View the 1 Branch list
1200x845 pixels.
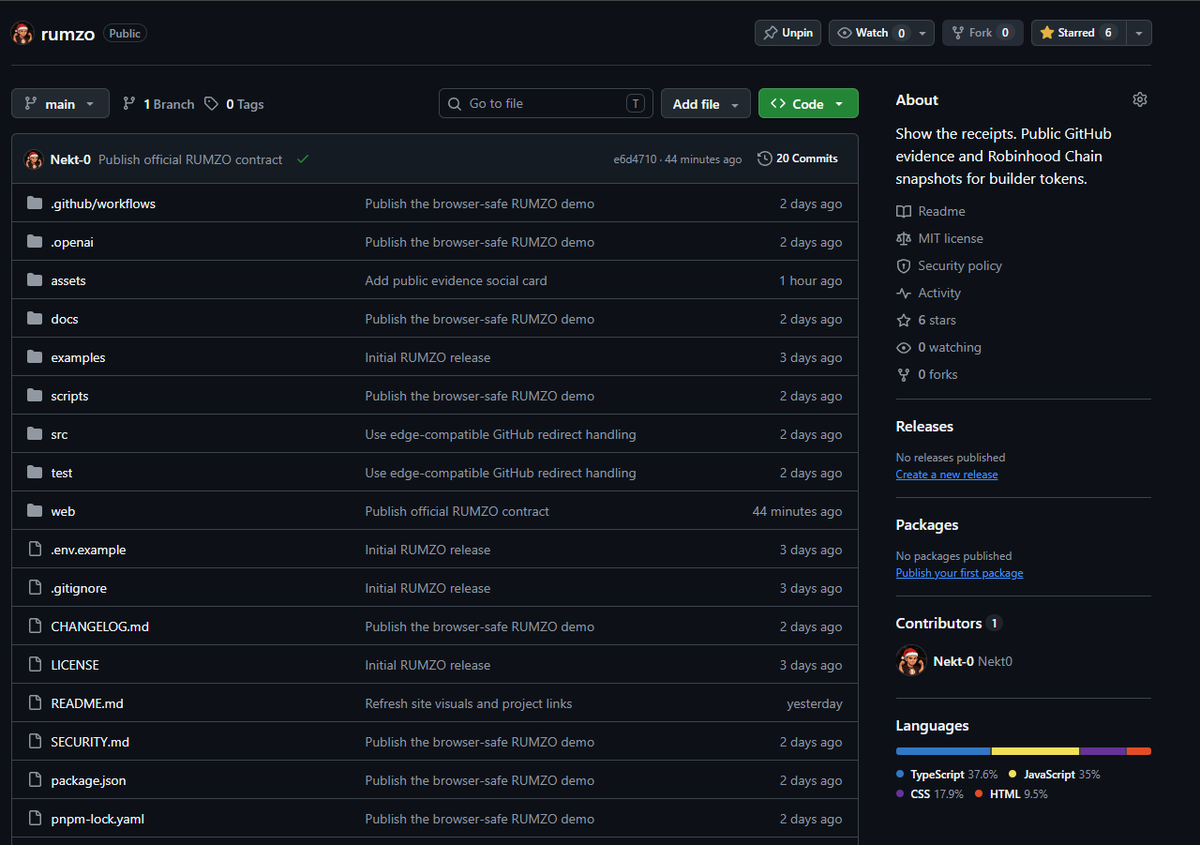(158, 104)
